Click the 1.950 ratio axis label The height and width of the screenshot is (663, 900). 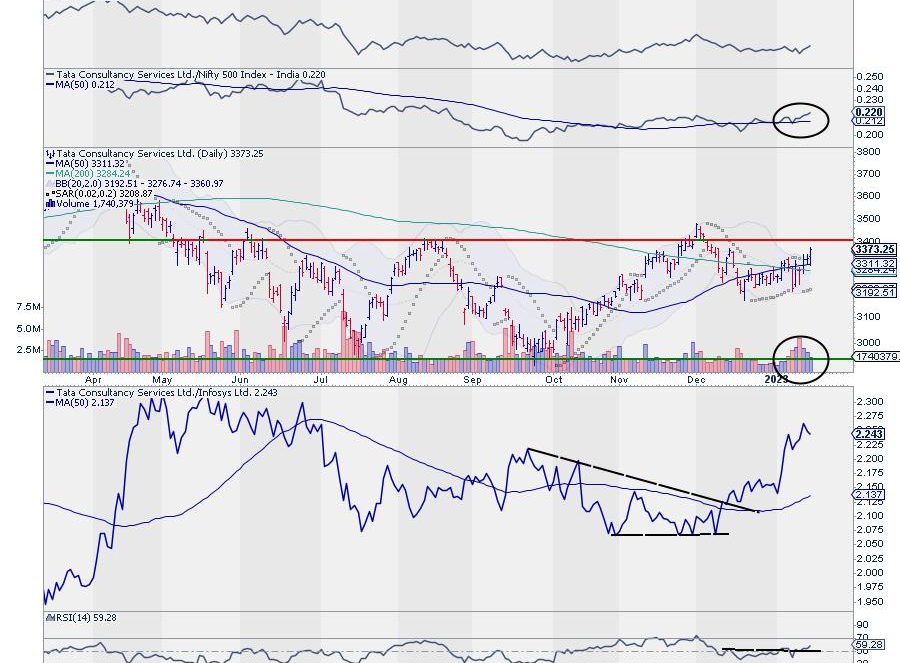[x=870, y=602]
